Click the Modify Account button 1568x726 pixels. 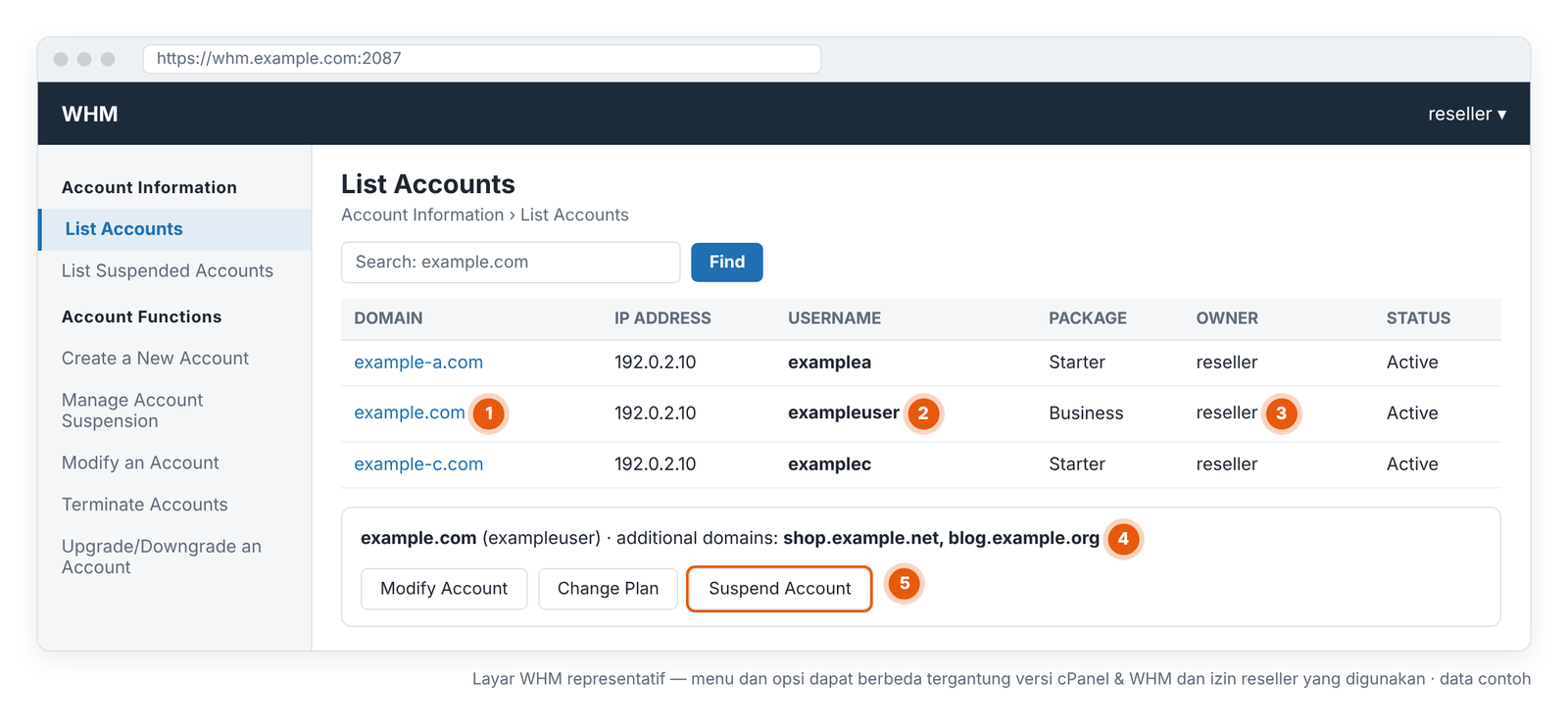tap(444, 589)
